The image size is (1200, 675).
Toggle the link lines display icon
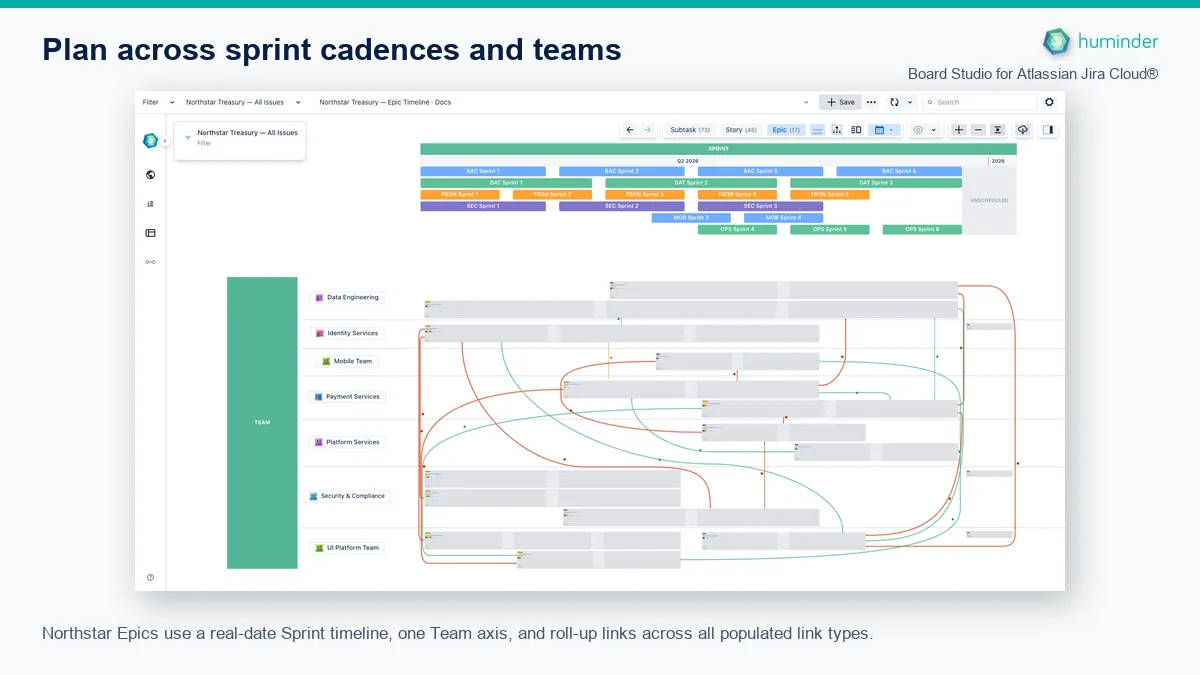point(817,130)
